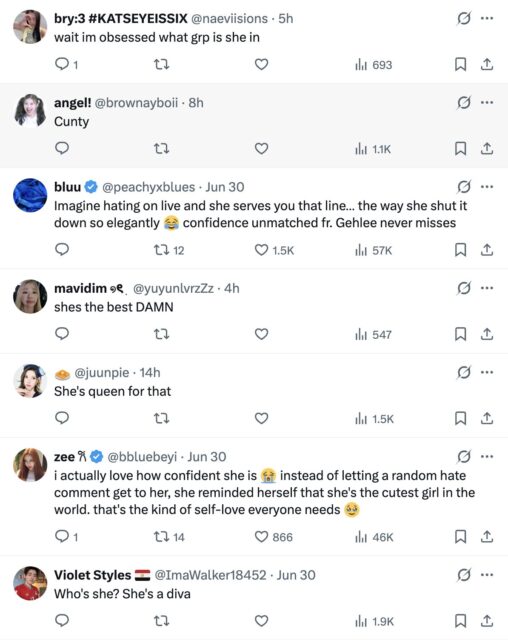
Task: Reply to zee's tweet with 1 reply
Action: pyautogui.click(x=66, y=537)
